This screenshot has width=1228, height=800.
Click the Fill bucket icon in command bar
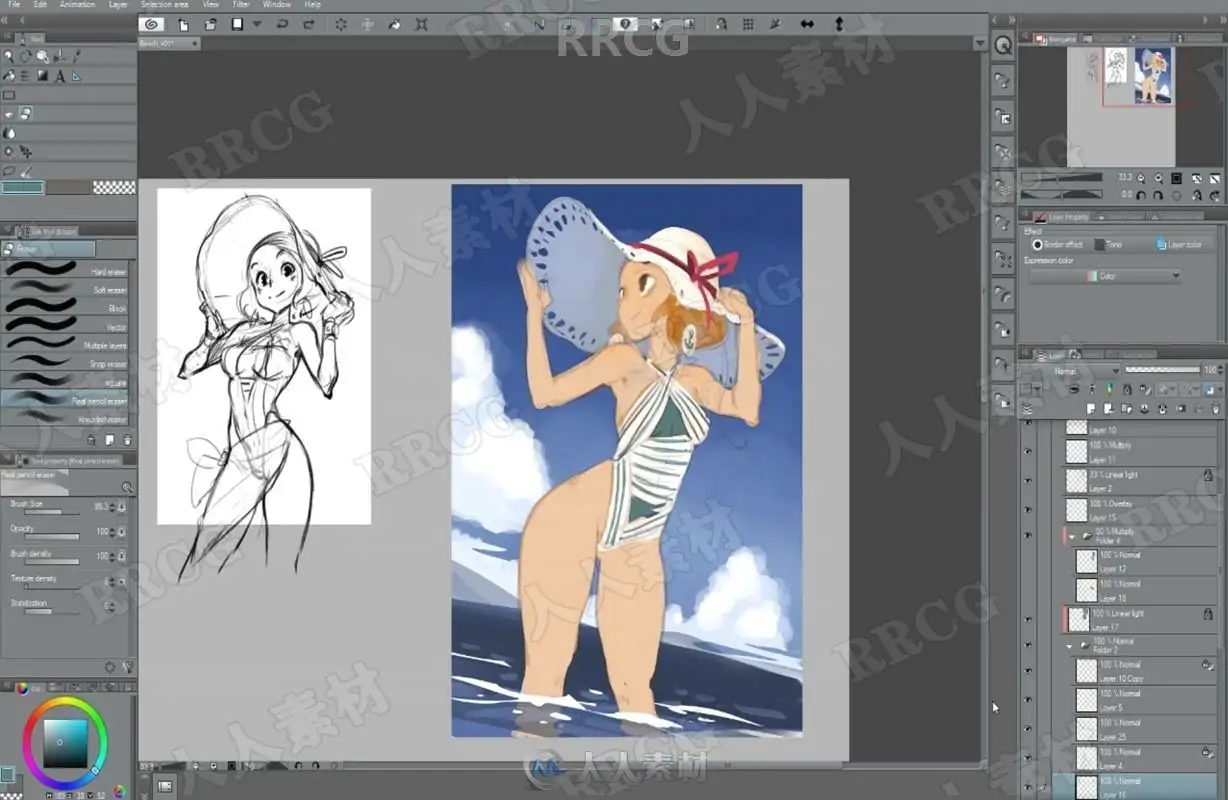(x=395, y=24)
